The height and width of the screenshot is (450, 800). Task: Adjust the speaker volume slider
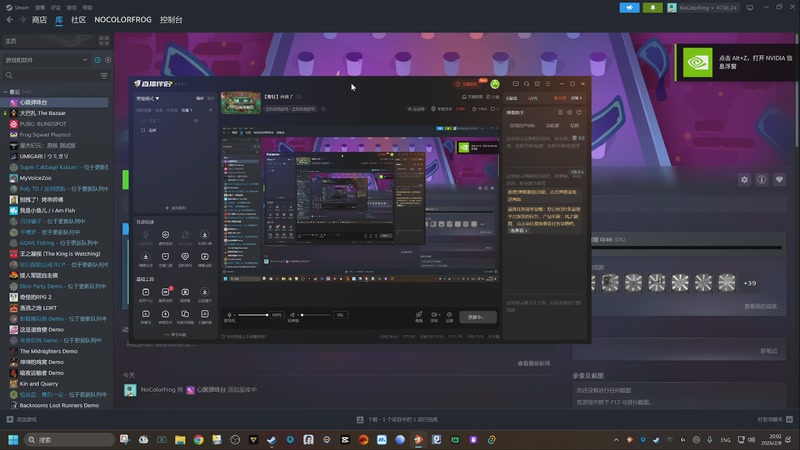316,315
